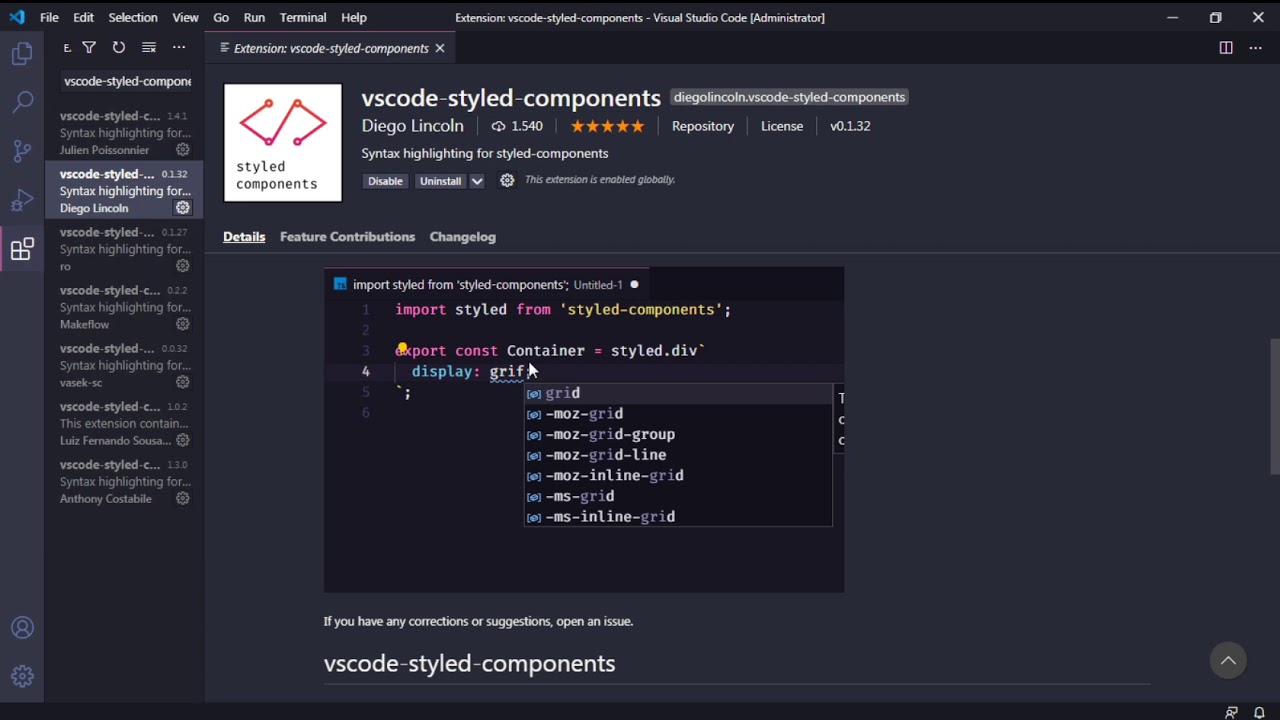Select the extension entry by Makeflow
The height and width of the screenshot is (720, 1280).
(x=124, y=306)
